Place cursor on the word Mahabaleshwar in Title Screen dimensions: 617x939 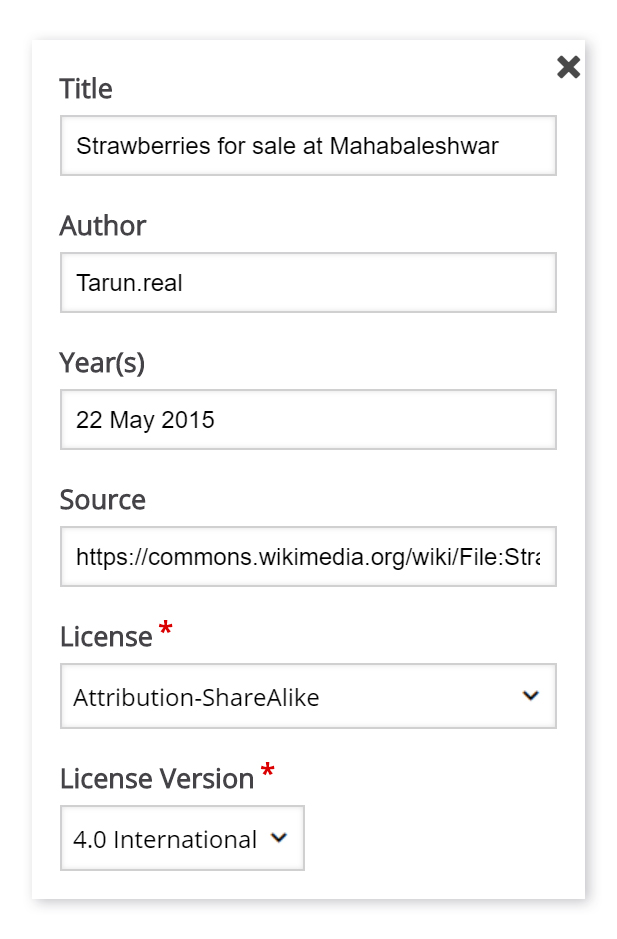pyautogui.click(x=414, y=146)
